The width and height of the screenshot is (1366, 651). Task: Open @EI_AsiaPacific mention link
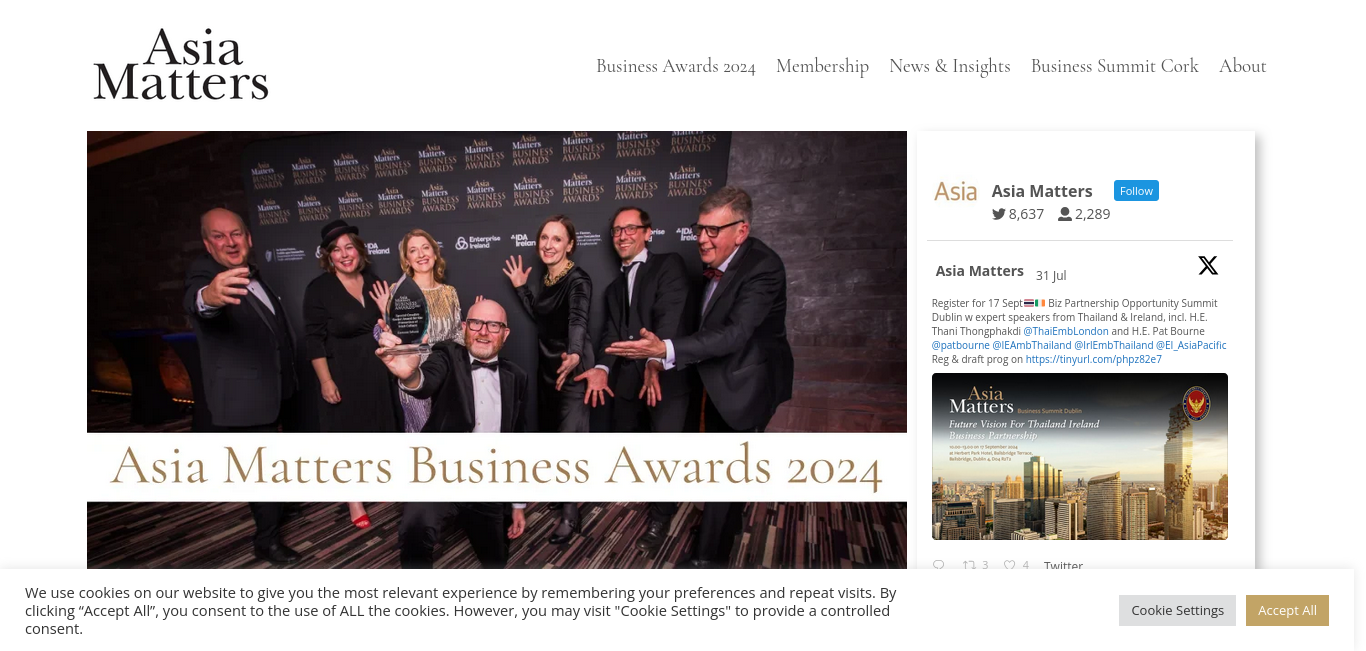(1191, 345)
